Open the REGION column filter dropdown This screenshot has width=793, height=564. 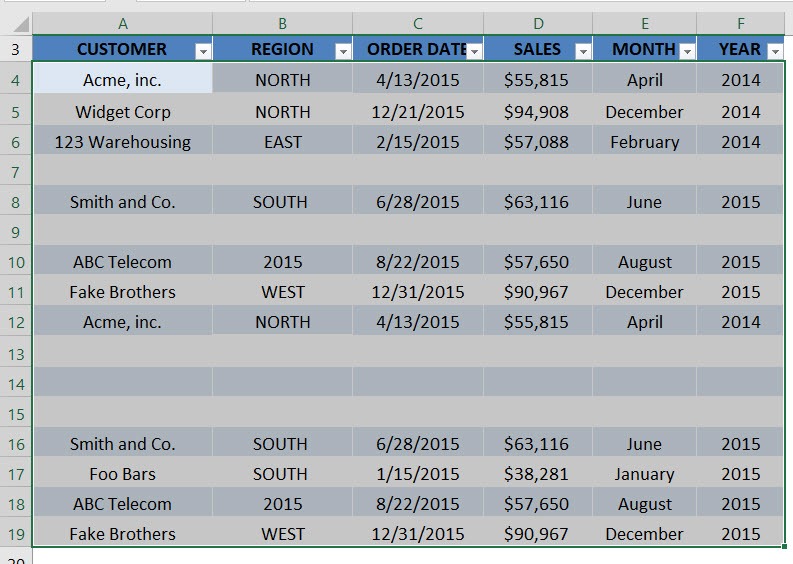[343, 51]
